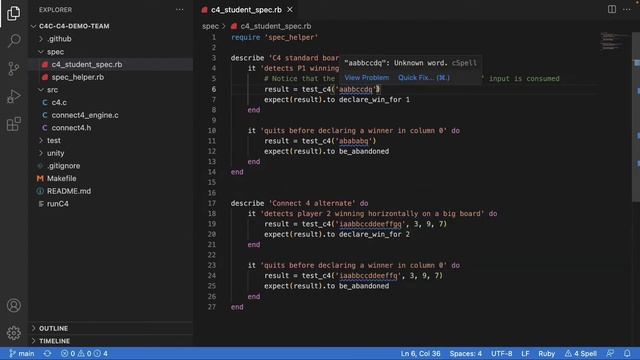Click the misspelled word 'abababq' on line 11
This screenshot has height=360, width=640.
[354, 141]
